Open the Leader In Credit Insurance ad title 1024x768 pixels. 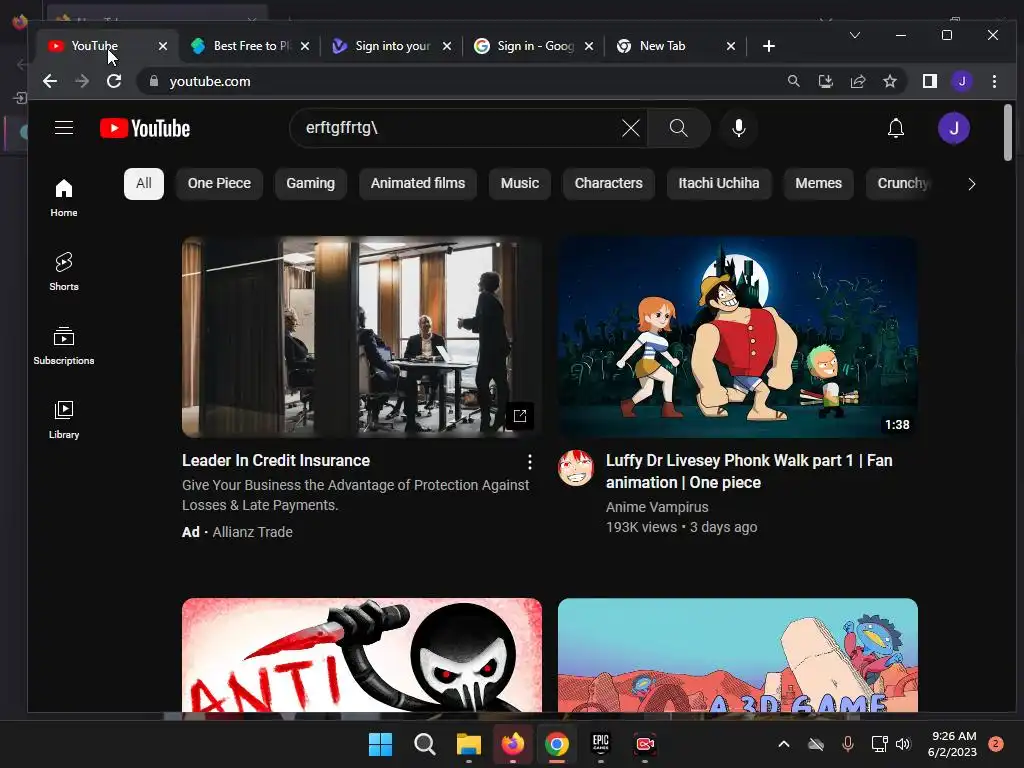coord(276,460)
